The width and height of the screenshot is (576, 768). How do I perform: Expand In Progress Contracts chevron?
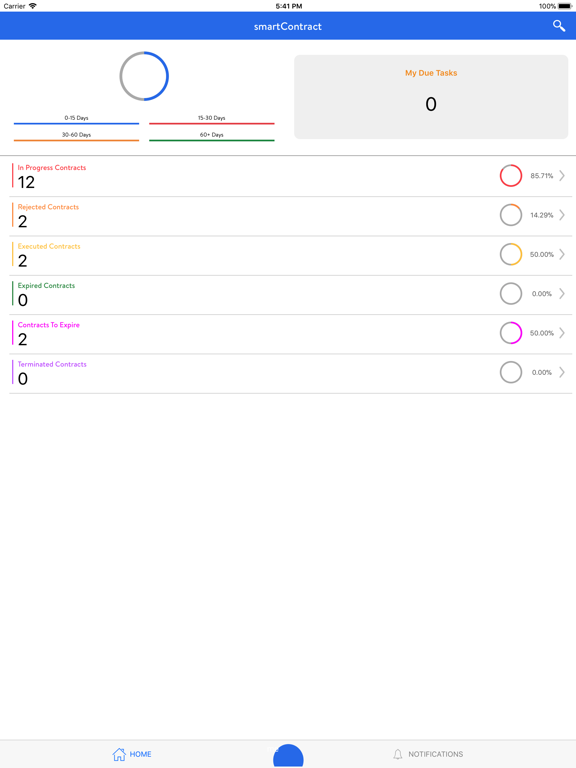(562, 175)
